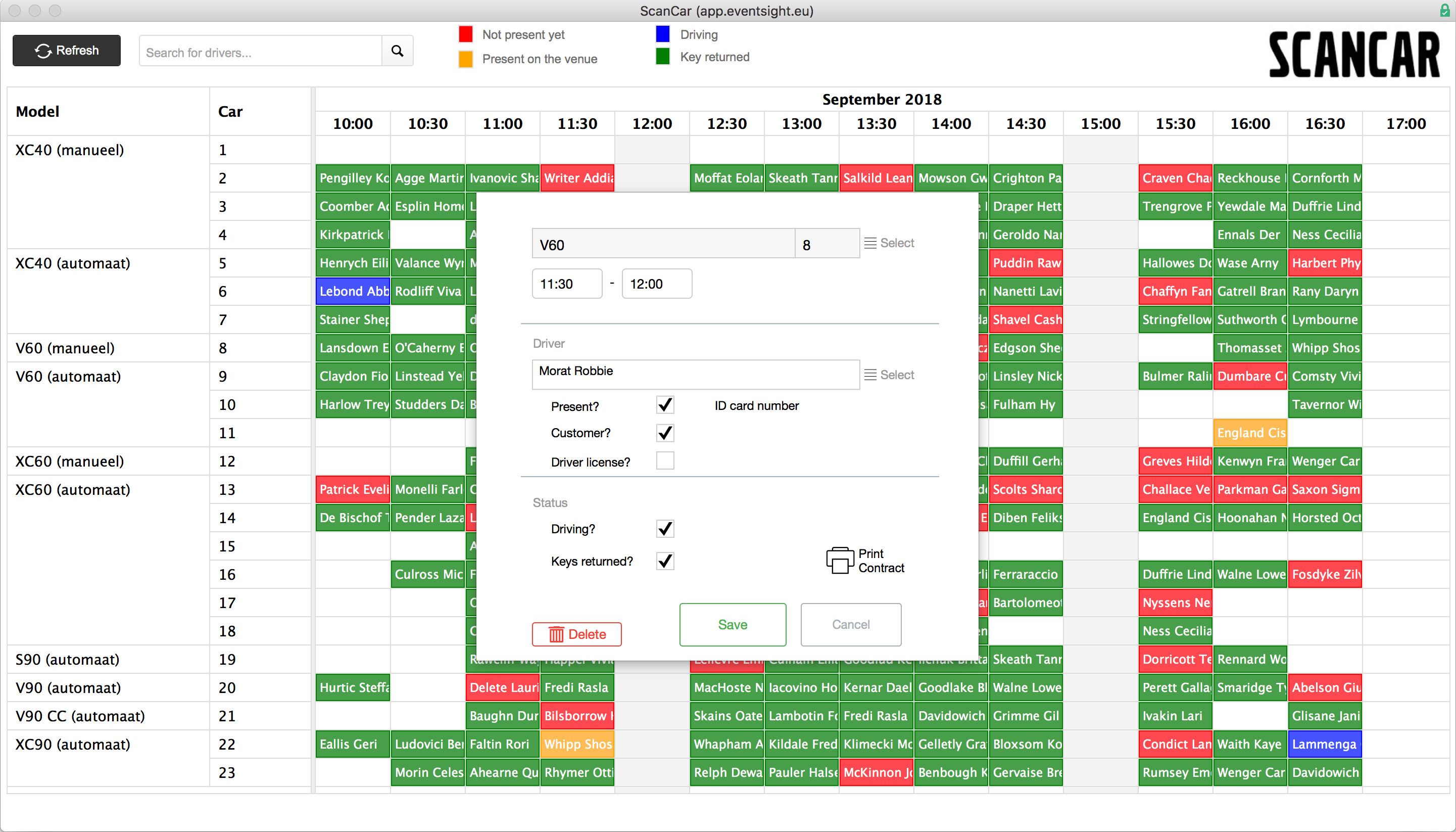This screenshot has height=832, width=1456.
Task: Click the V60 model field
Action: (663, 244)
